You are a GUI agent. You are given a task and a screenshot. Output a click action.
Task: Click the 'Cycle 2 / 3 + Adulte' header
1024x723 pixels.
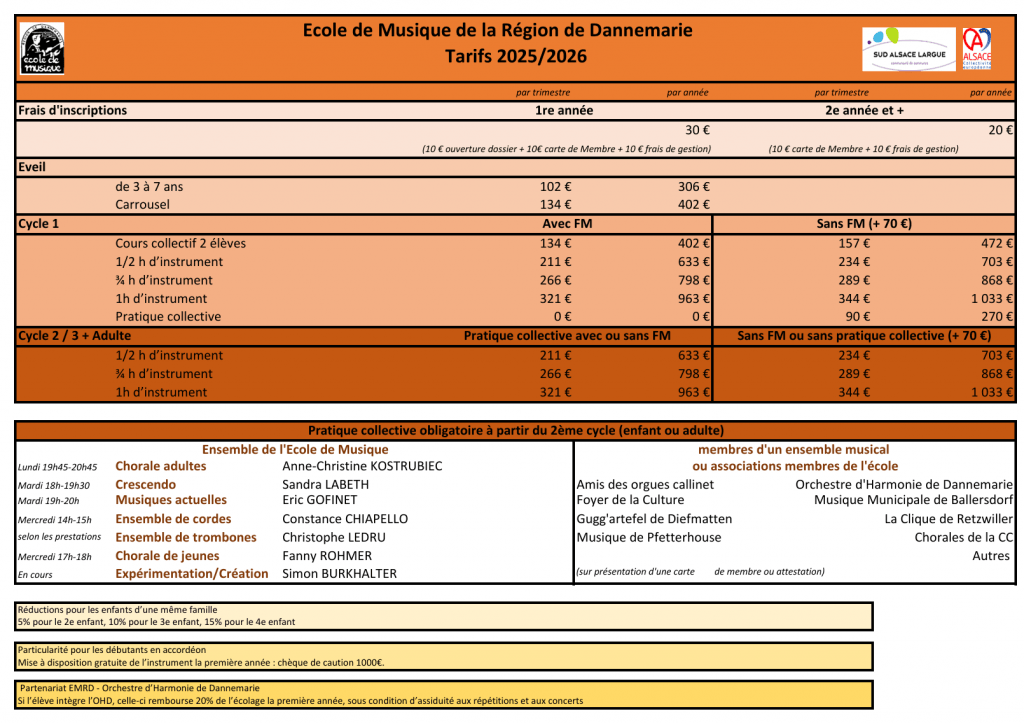[75, 336]
